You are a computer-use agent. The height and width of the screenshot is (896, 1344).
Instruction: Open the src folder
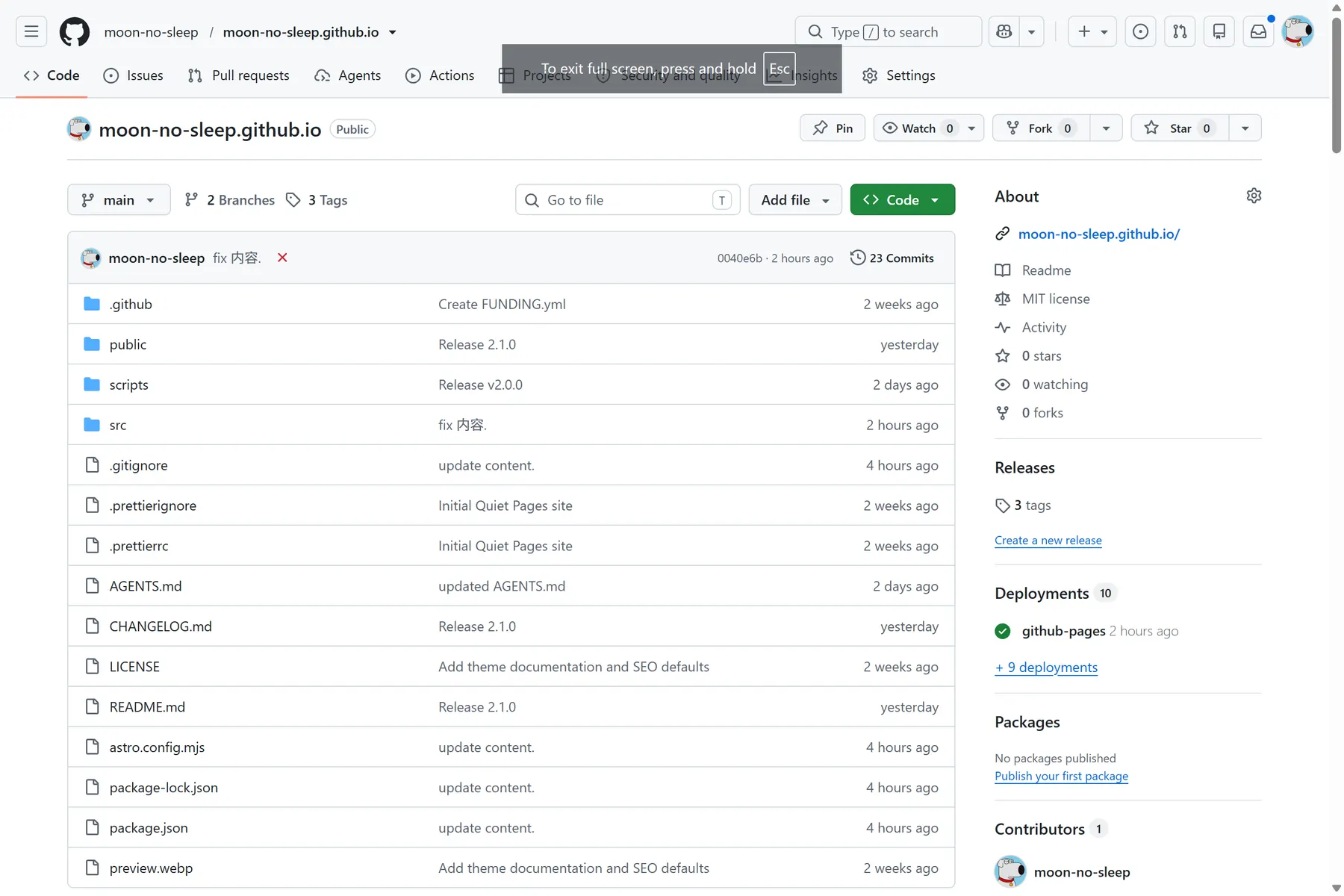[x=118, y=425]
